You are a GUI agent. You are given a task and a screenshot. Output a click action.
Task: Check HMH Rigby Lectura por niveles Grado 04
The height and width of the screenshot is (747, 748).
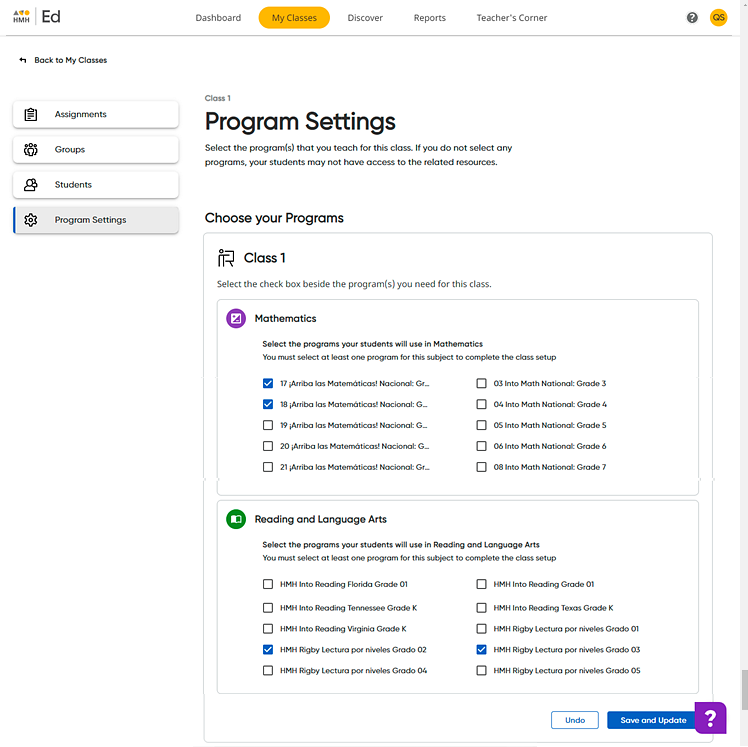268,671
